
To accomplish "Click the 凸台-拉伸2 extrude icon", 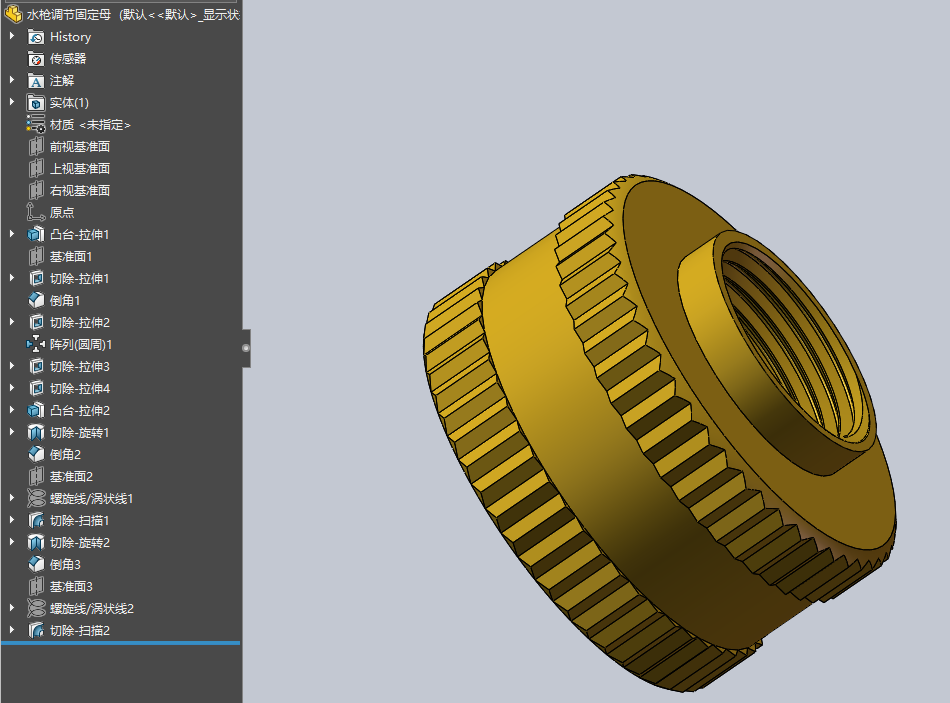I will (x=36, y=411).
